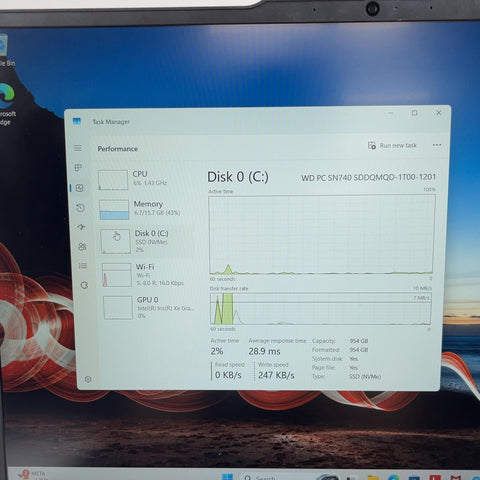Click the Memory usage mini graph thumbnail
The image size is (480, 480).
tap(114, 210)
